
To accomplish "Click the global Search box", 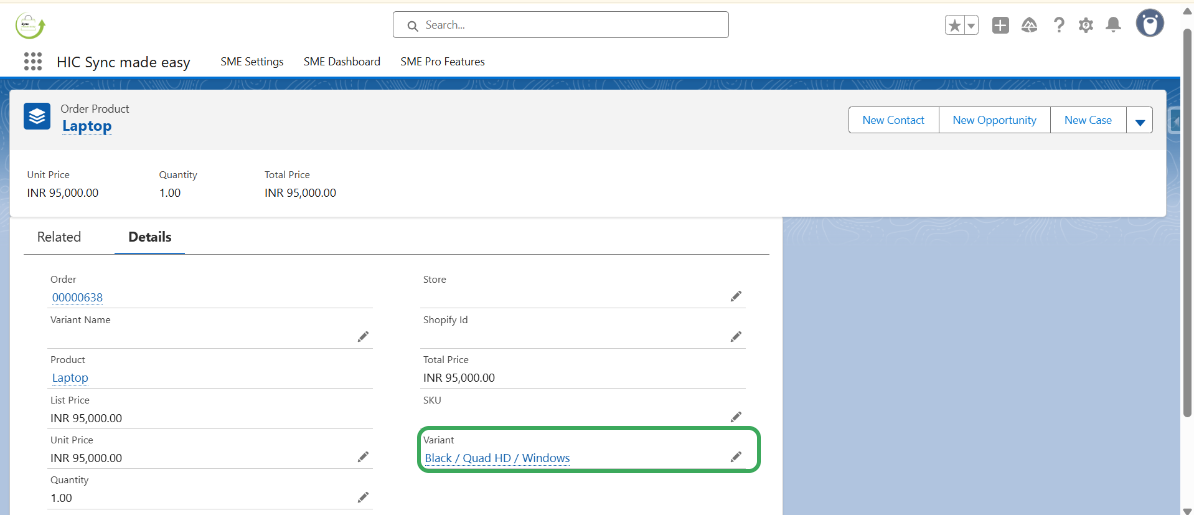I will tap(561, 25).
